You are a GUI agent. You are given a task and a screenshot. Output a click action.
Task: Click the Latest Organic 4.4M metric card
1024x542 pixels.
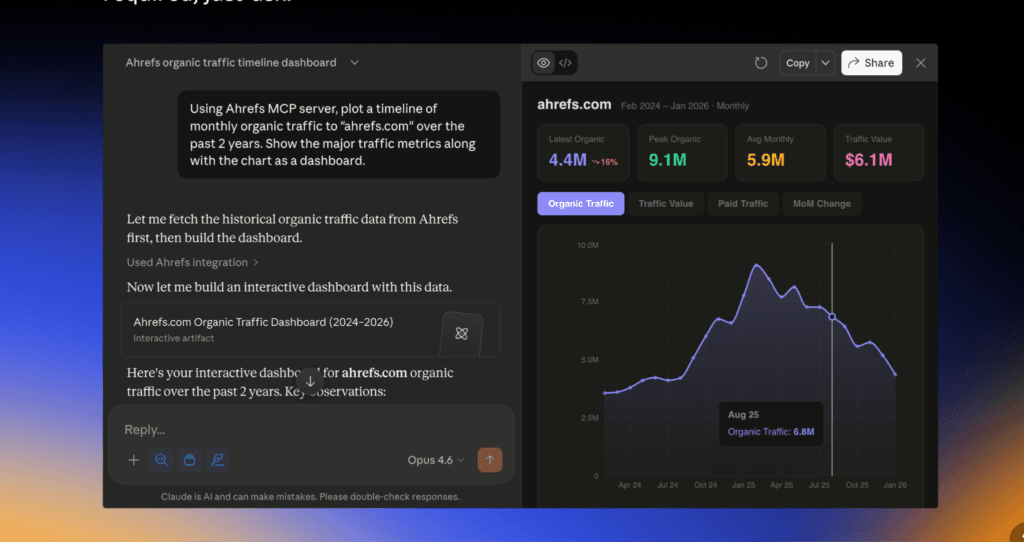[583, 153]
